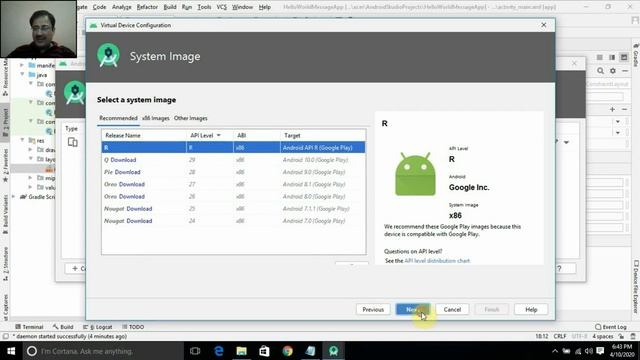This screenshot has height=360, width=640.
Task: Open the Event Log
Action: (x=611, y=327)
